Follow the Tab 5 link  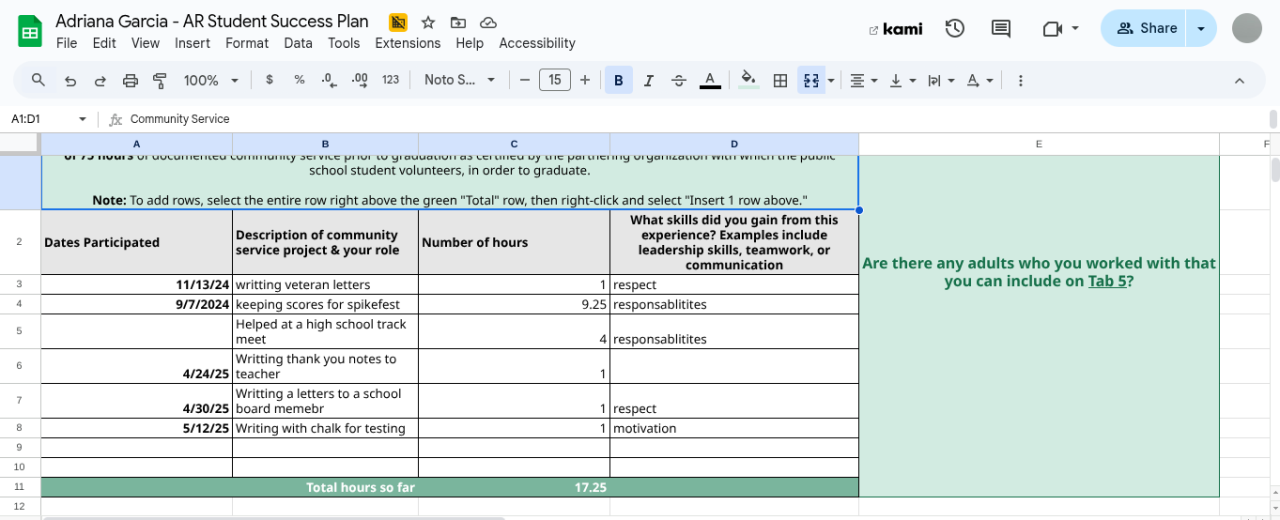pos(1107,281)
